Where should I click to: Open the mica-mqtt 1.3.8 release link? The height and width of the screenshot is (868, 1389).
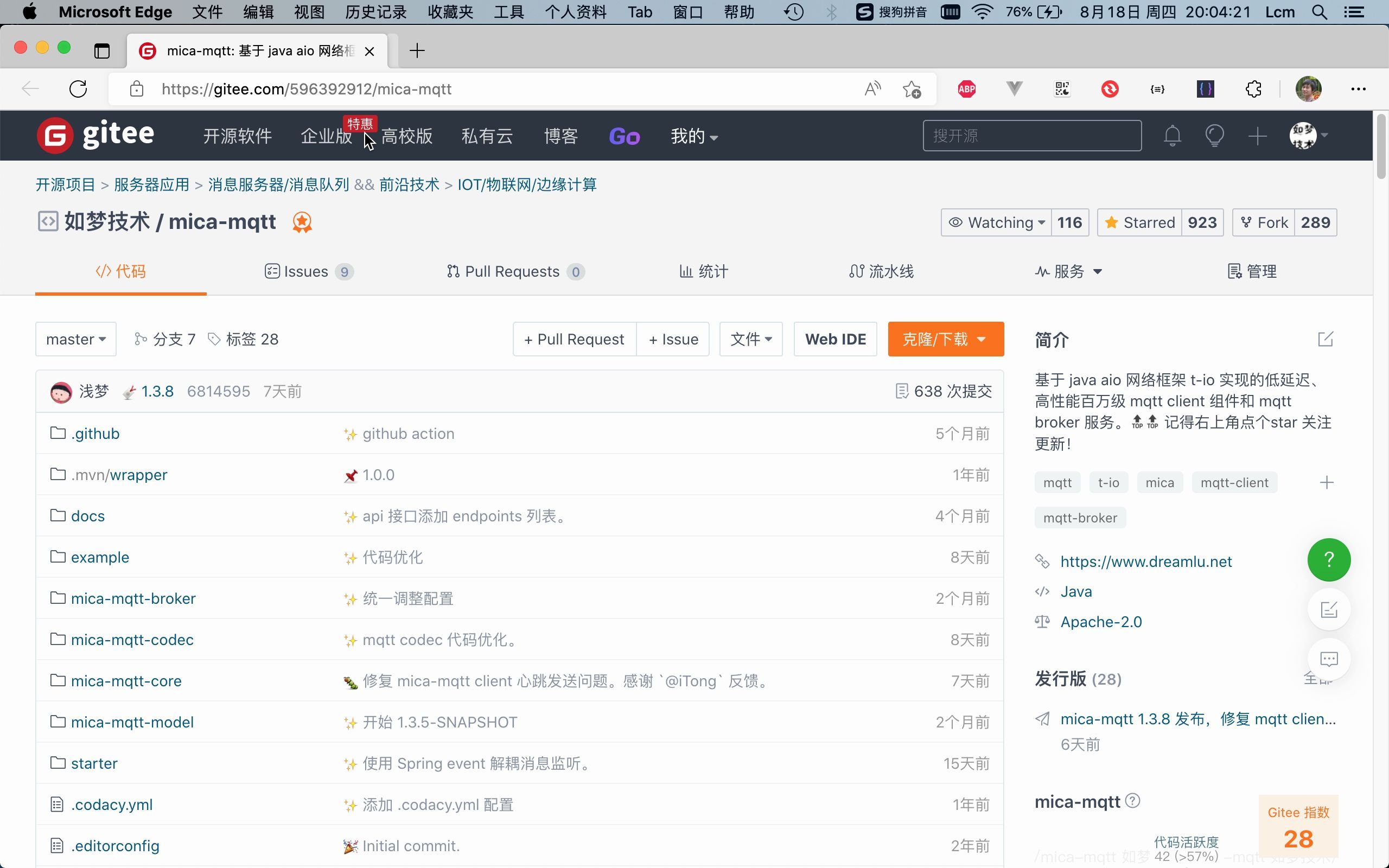click(1199, 719)
